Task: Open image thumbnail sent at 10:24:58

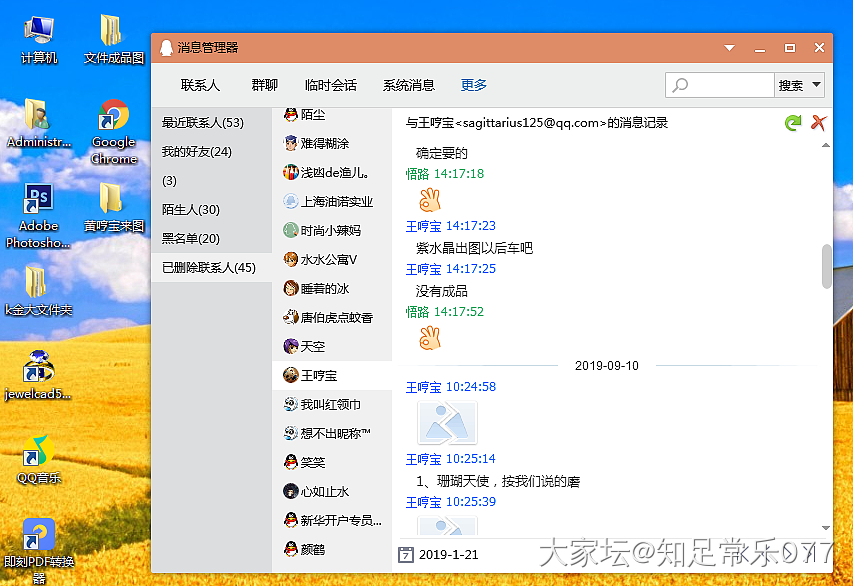Action: coord(447,423)
